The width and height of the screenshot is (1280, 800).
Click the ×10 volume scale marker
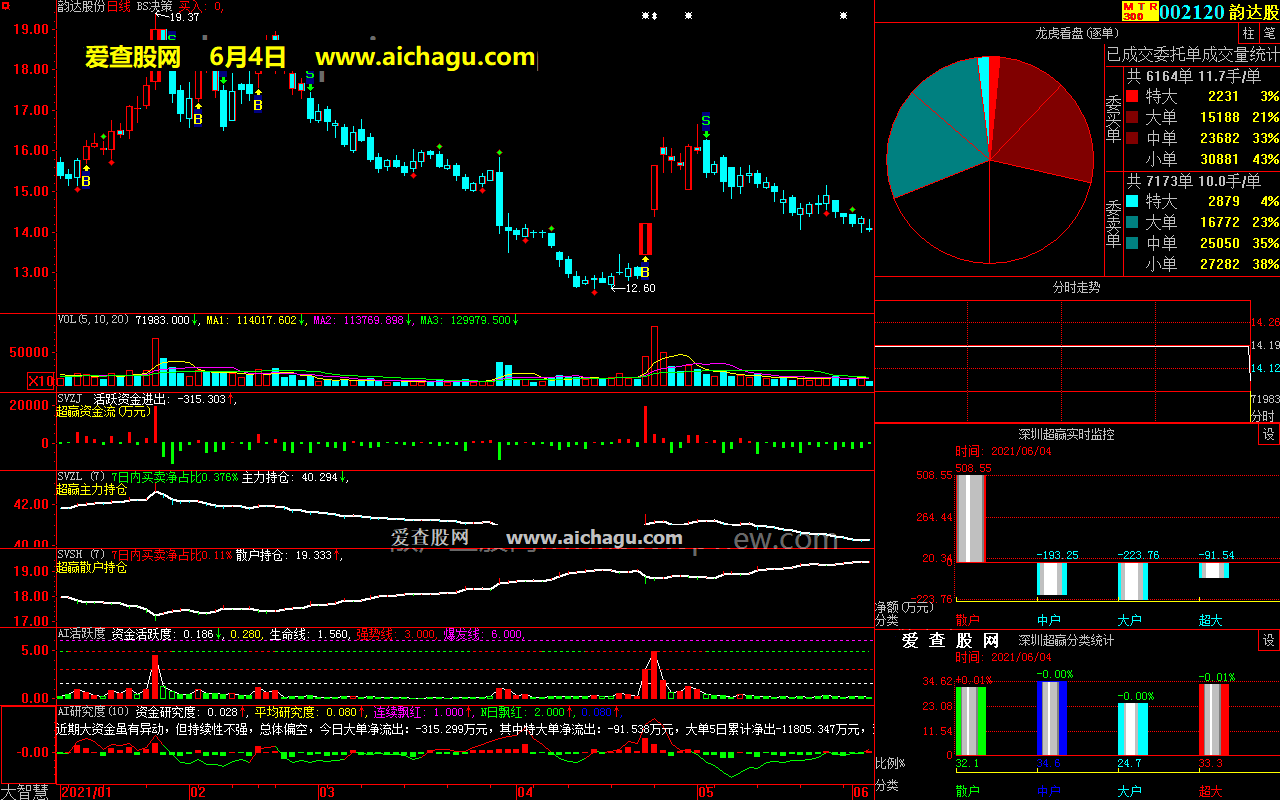41,381
